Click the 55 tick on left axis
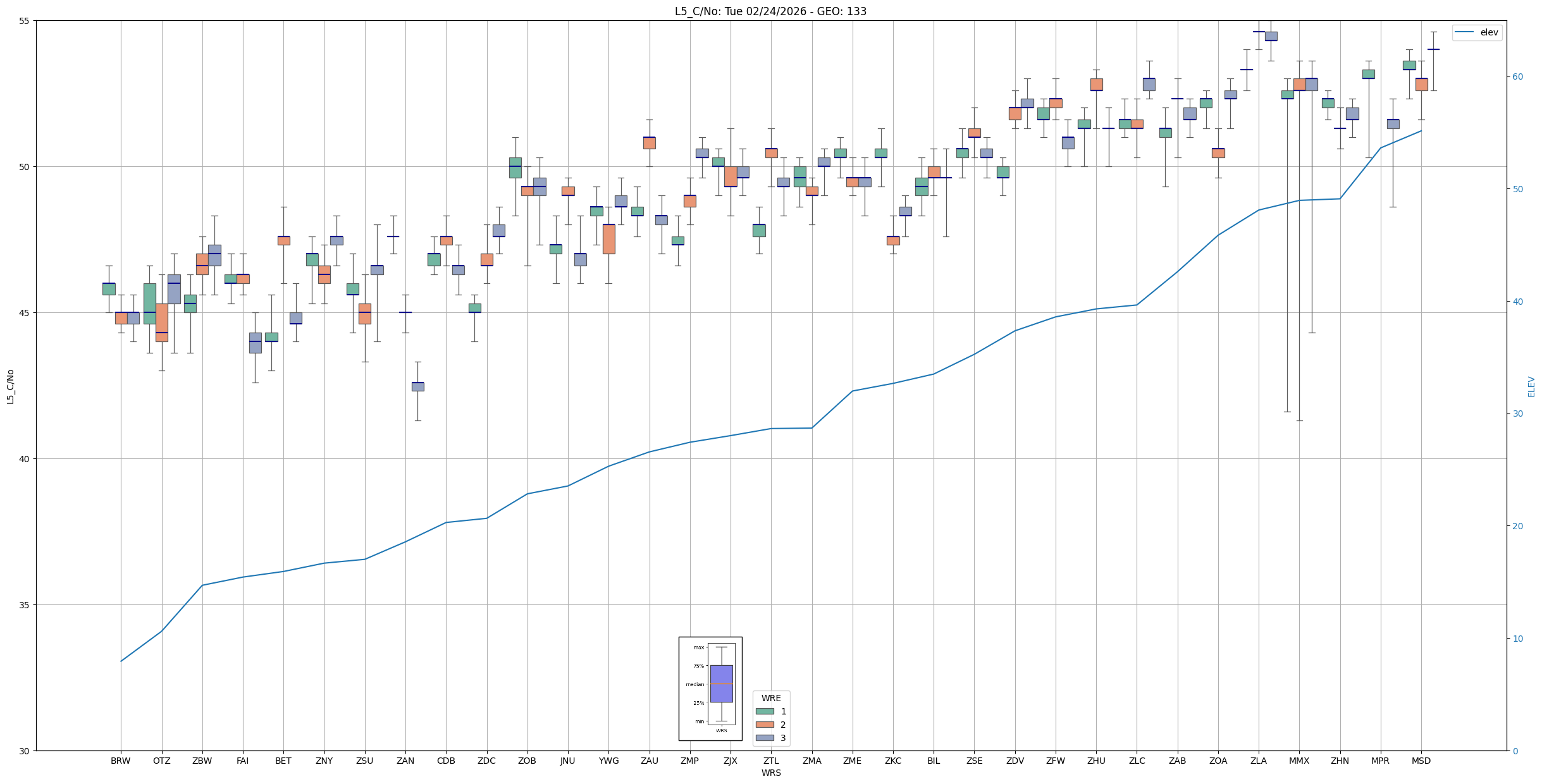 tap(24, 21)
